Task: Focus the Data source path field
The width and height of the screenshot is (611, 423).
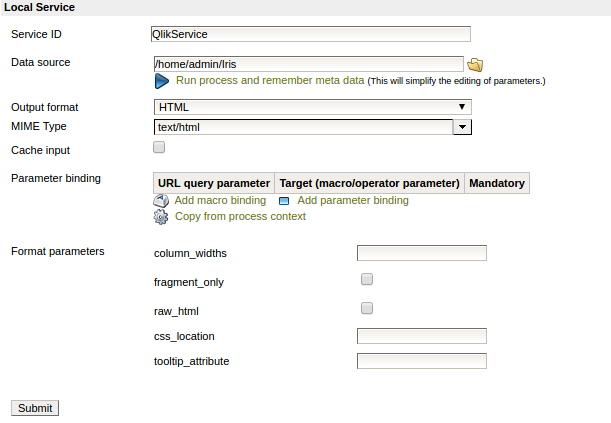Action: click(308, 64)
